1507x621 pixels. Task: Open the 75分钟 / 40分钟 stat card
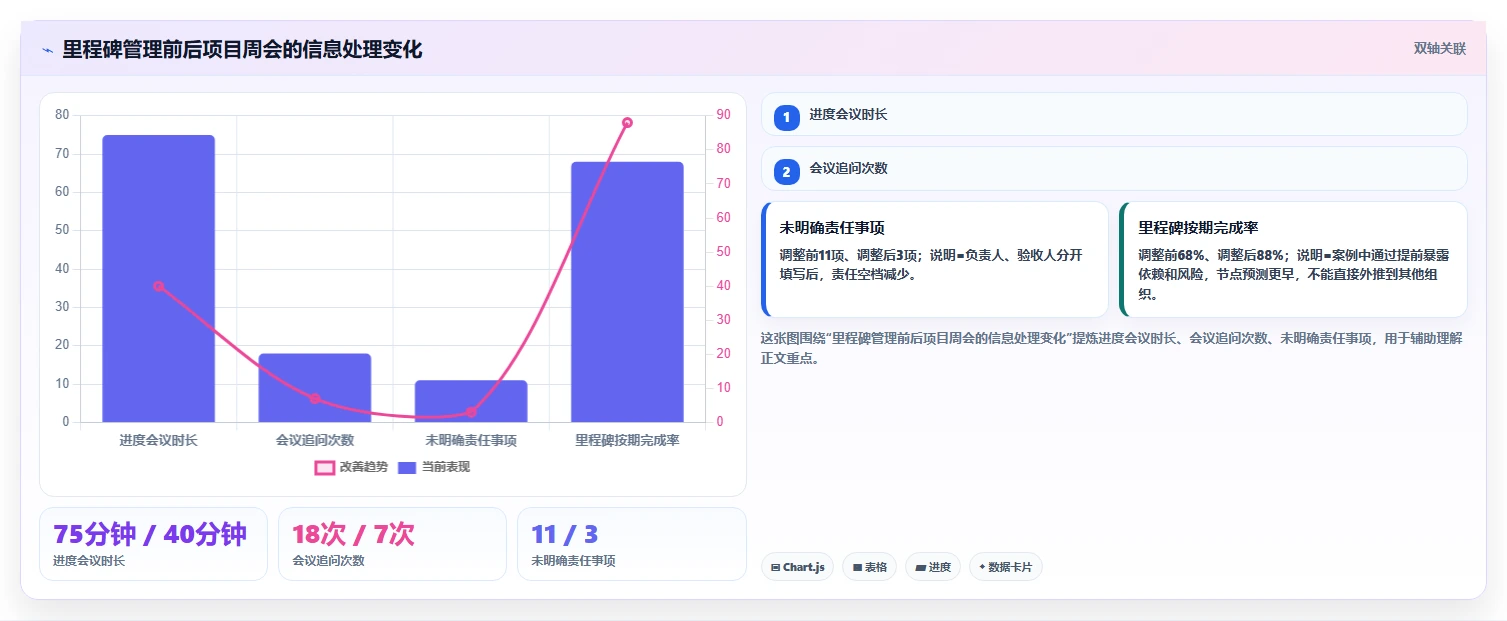[x=153, y=544]
